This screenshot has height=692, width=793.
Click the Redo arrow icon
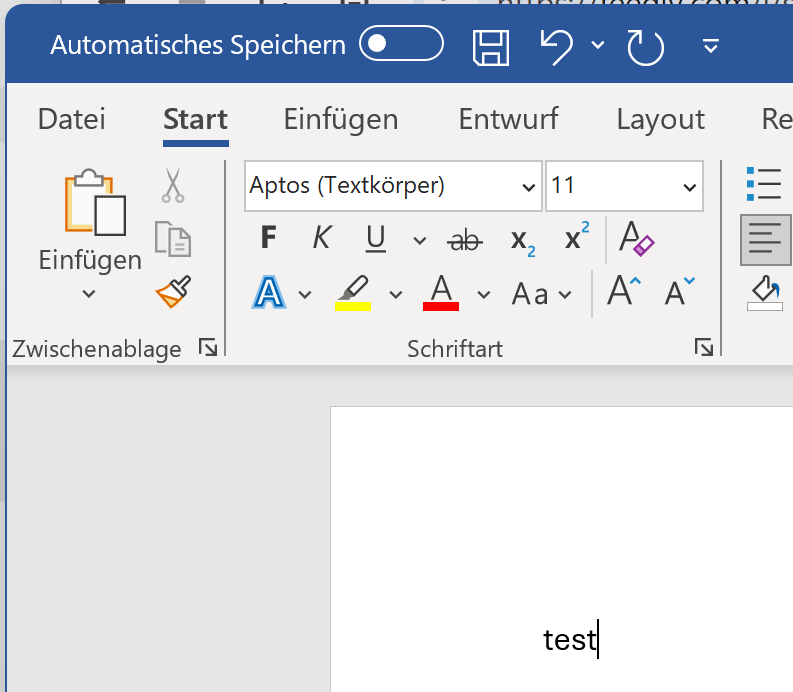[645, 46]
